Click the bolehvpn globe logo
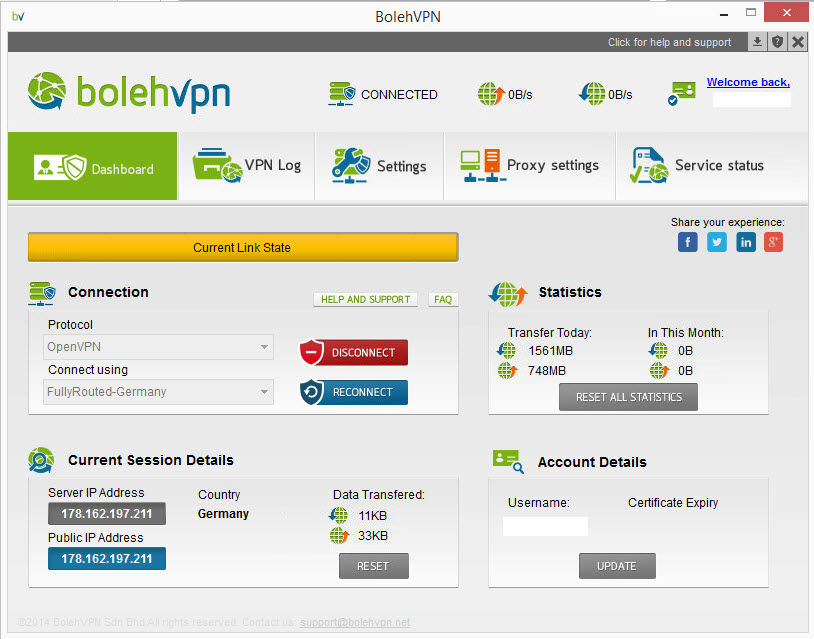The height and width of the screenshot is (639, 814). pos(47,91)
